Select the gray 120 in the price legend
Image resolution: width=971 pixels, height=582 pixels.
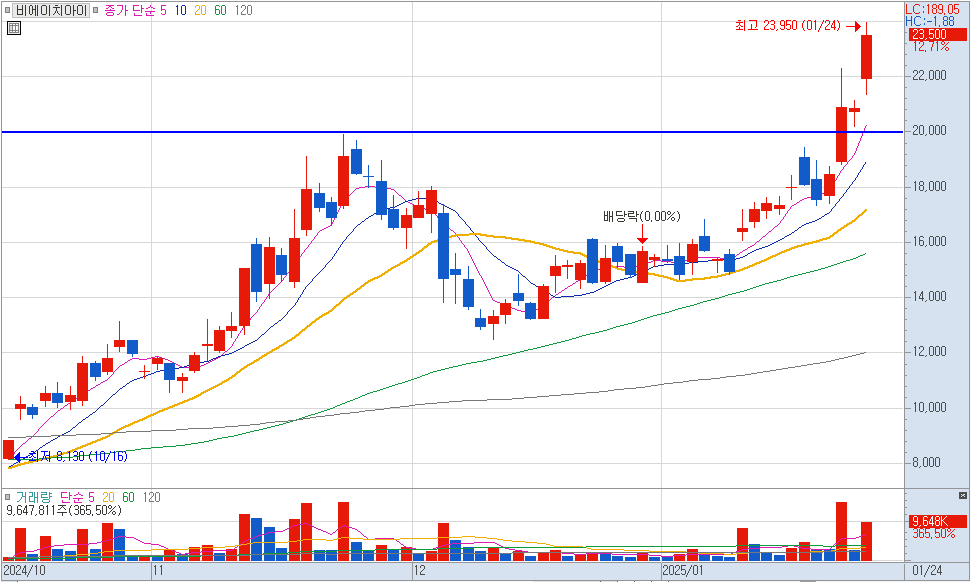tap(243, 11)
